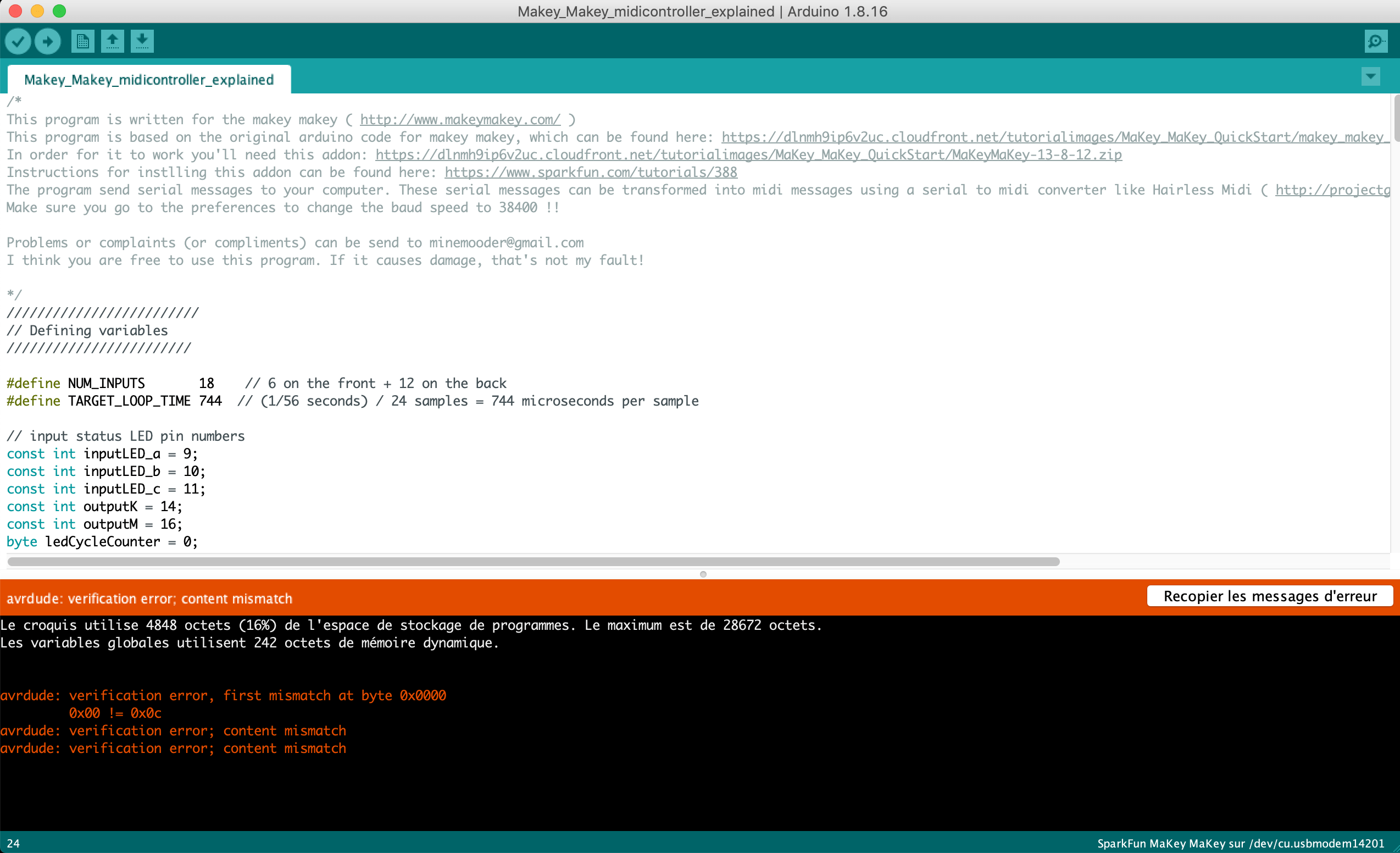Open the MaKeyMaKey addon zip link
Screen dimensions: 1400x853
pyautogui.click(x=748, y=154)
